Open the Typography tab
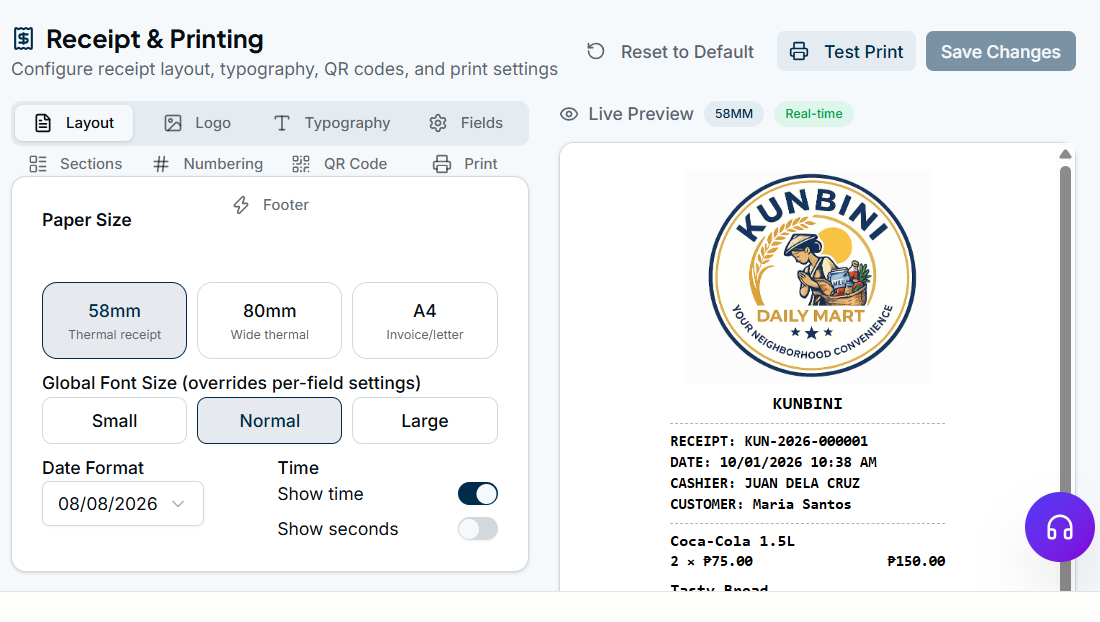Image resolution: width=1100 pixels, height=622 pixels. tap(331, 123)
